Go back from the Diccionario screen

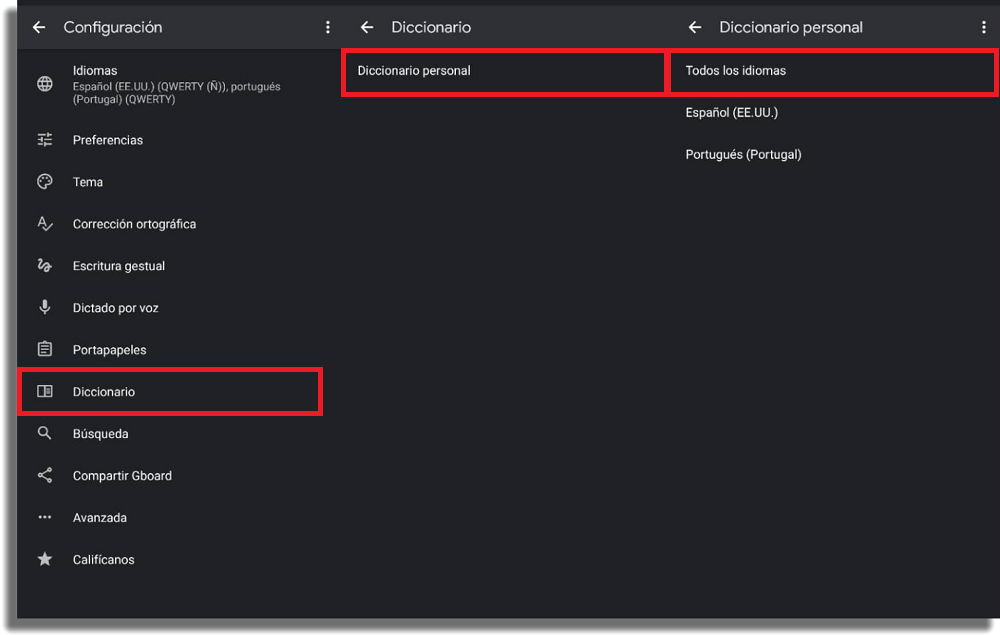coord(367,27)
